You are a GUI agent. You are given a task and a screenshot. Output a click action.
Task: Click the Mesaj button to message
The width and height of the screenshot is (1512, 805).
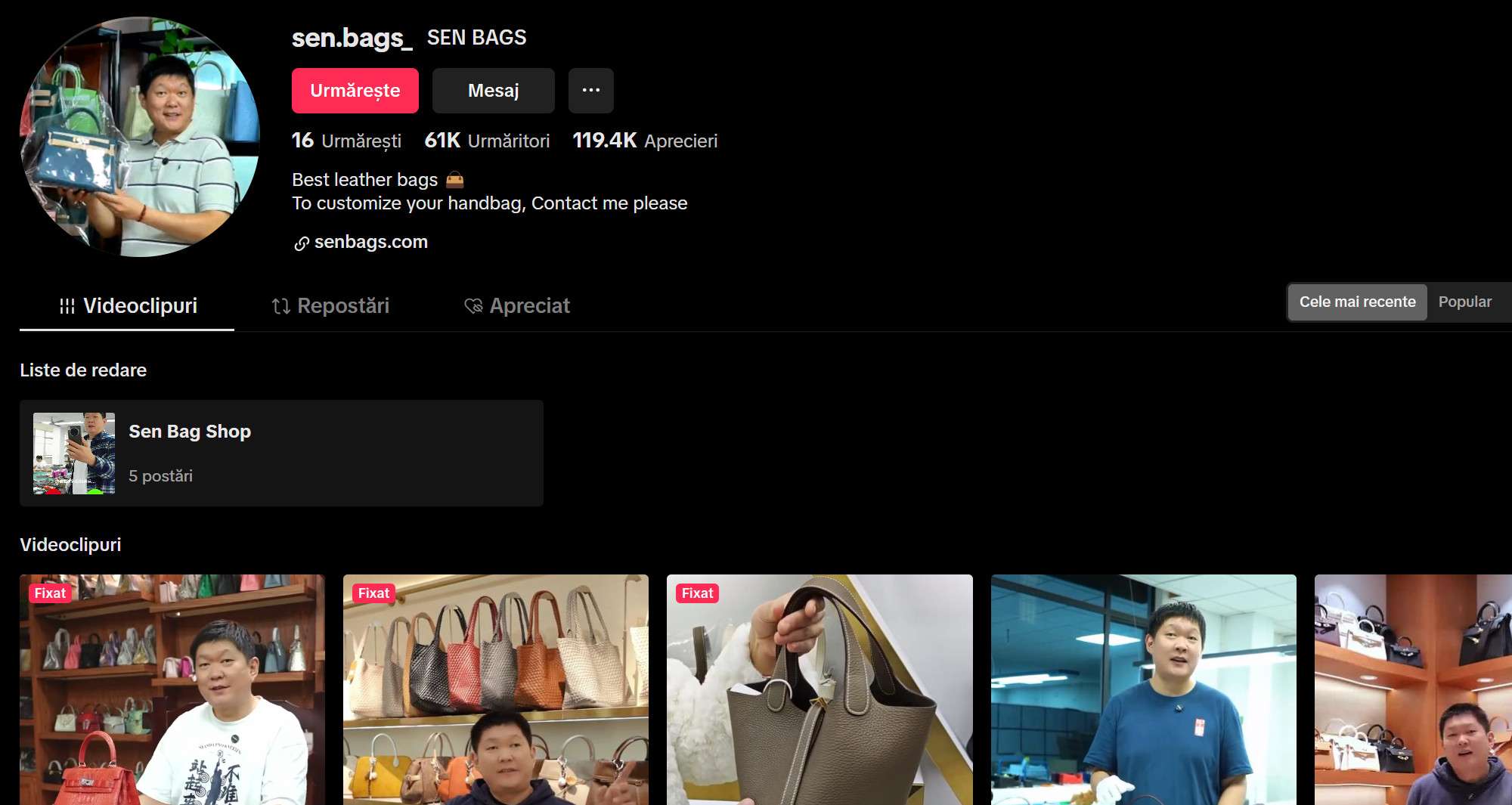493,90
